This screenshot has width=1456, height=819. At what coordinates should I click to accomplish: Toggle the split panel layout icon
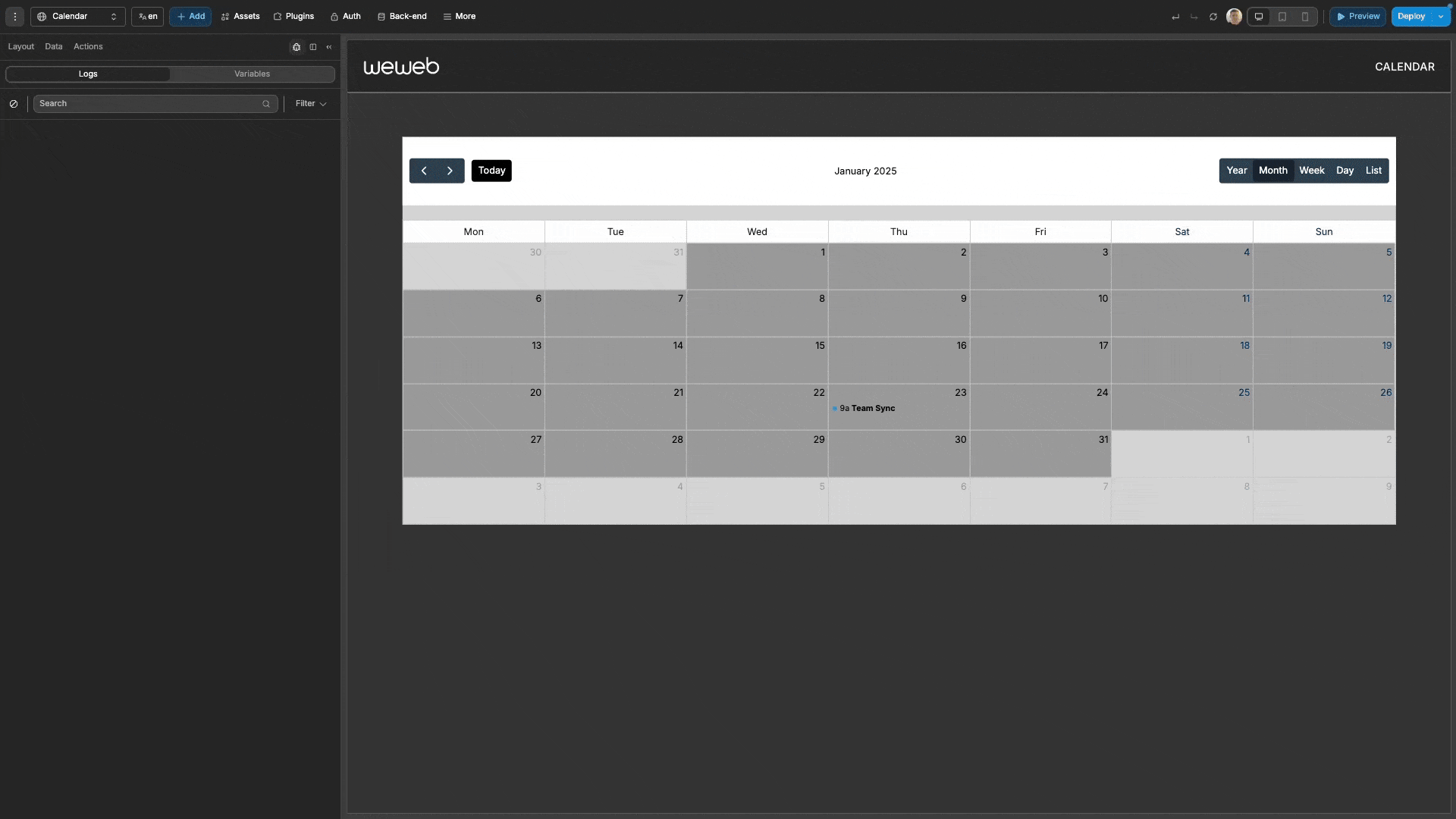tap(313, 47)
